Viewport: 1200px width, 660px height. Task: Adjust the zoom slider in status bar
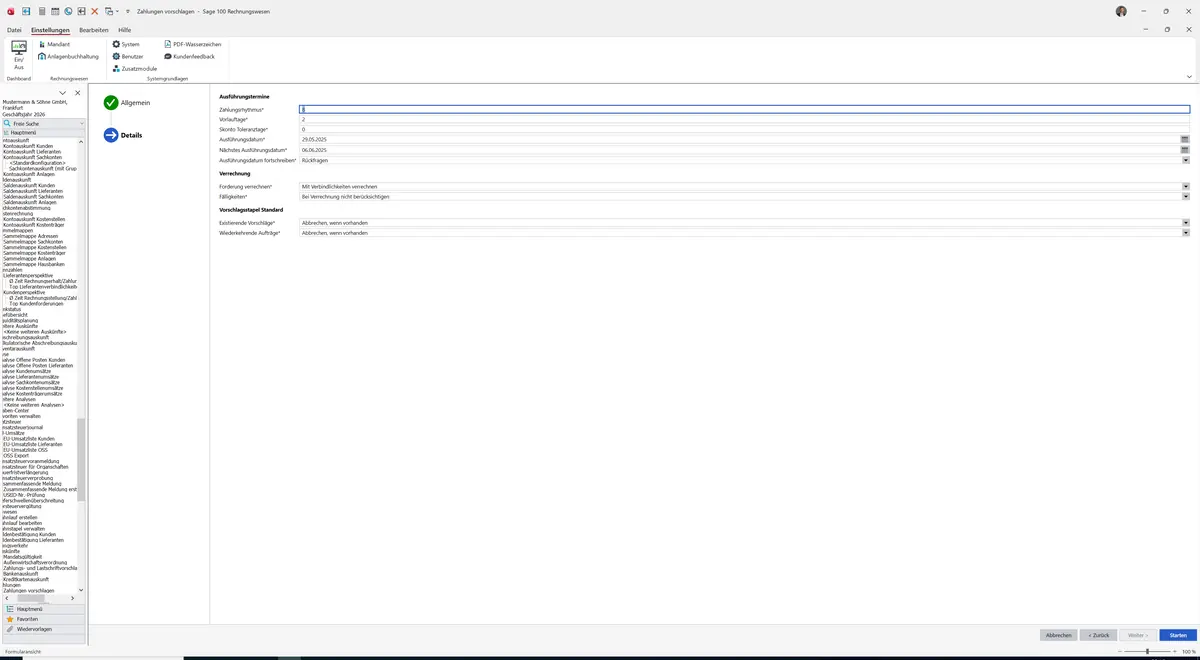(1147, 651)
